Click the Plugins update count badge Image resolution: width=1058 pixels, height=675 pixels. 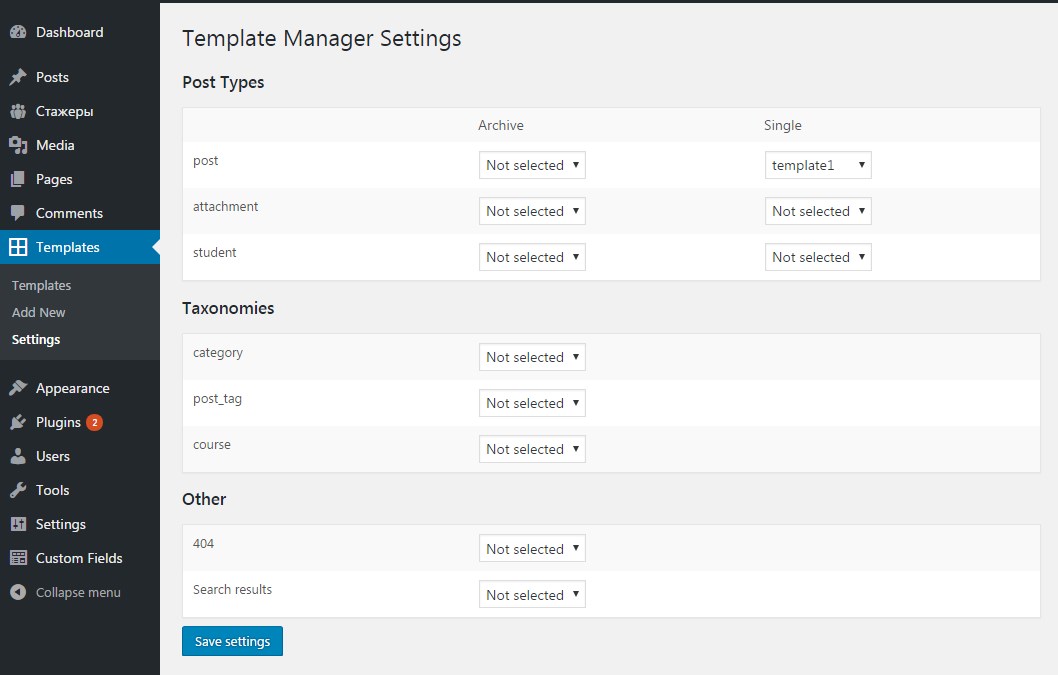point(94,422)
